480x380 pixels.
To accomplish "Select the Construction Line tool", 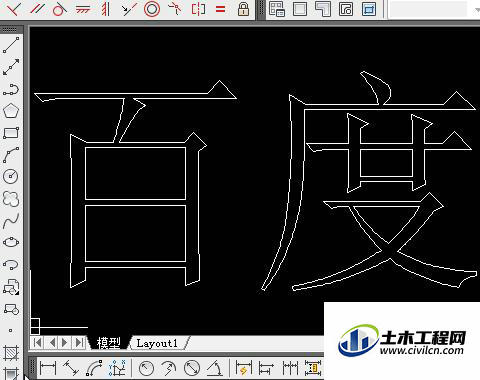I will click(x=11, y=67).
